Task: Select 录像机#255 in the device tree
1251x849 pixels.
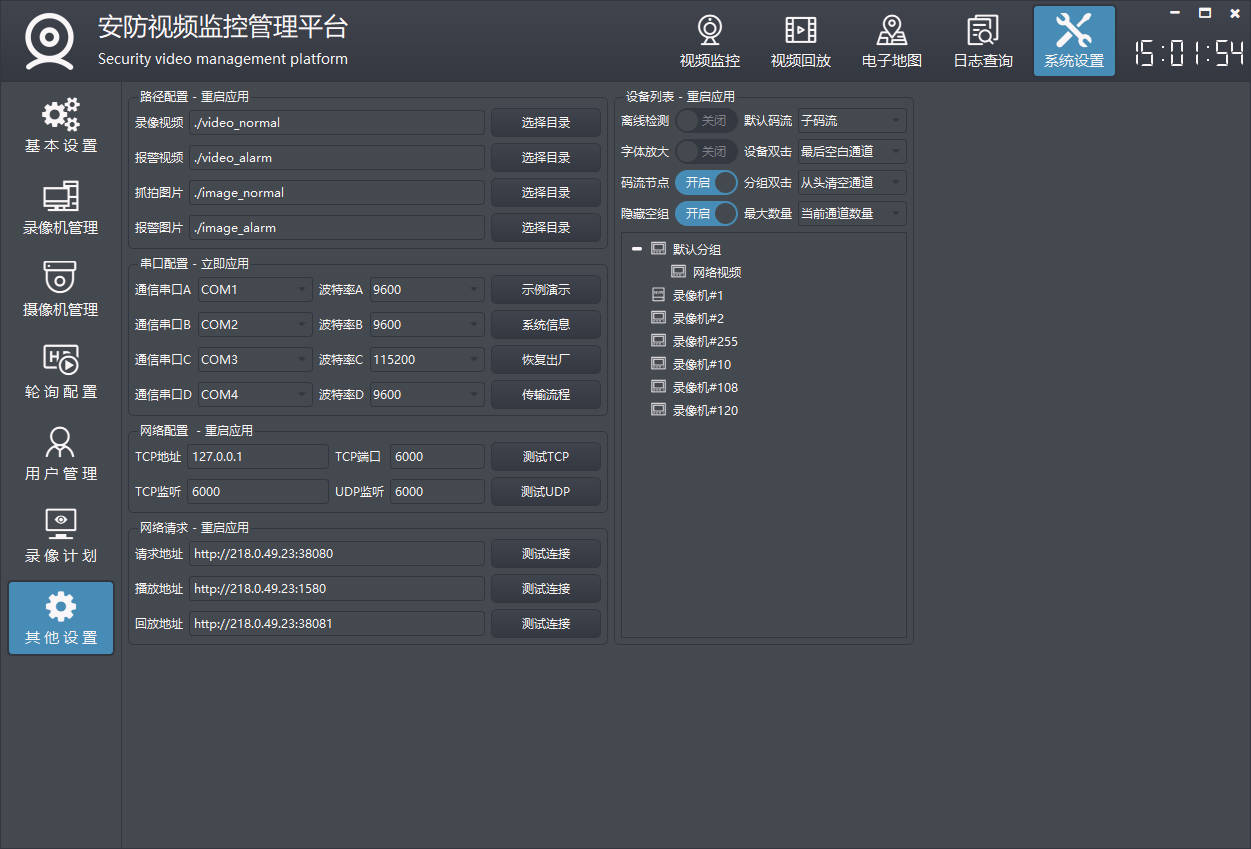Action: [704, 342]
